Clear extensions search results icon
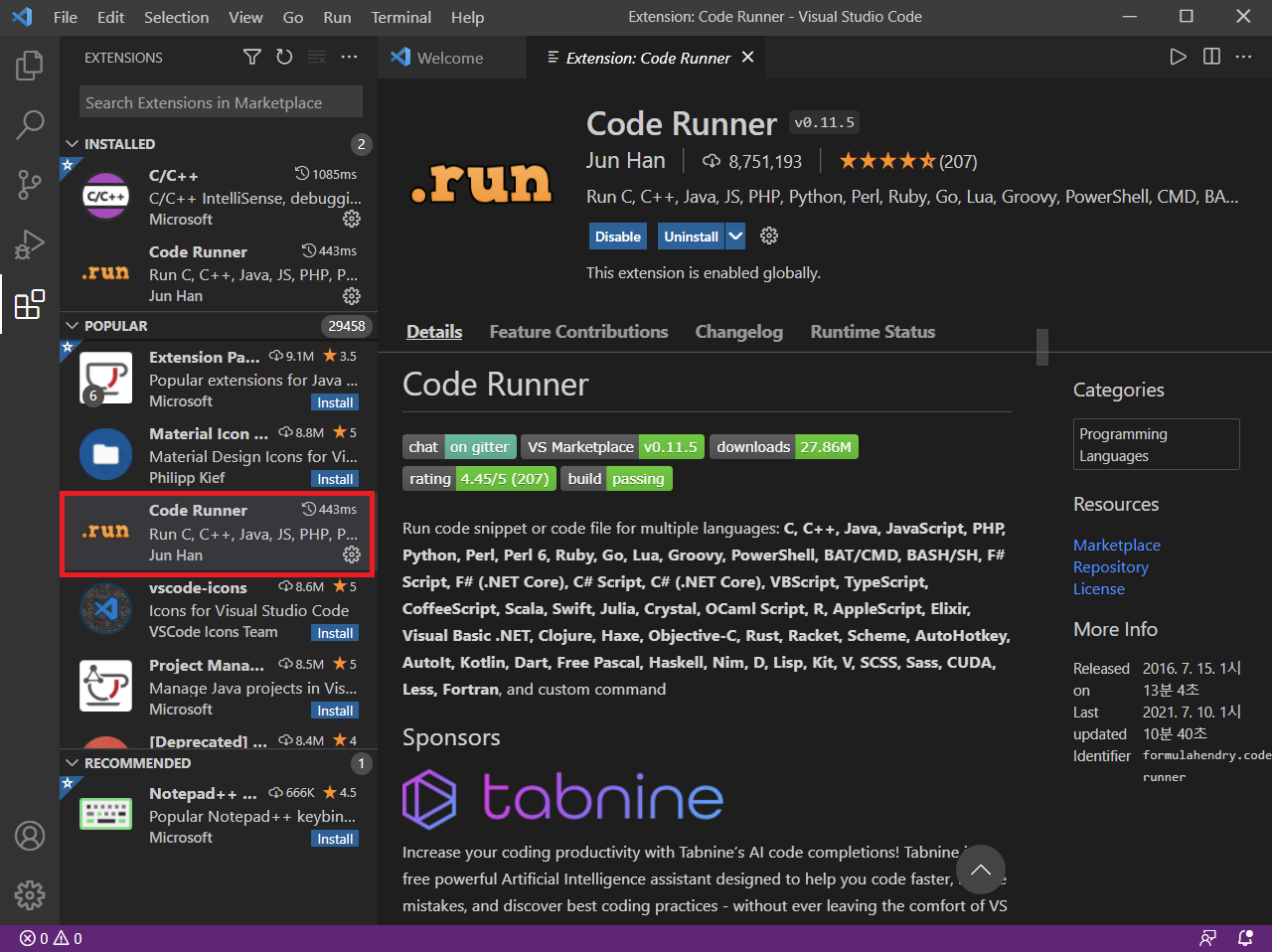This screenshot has height=952, width=1272. [317, 58]
